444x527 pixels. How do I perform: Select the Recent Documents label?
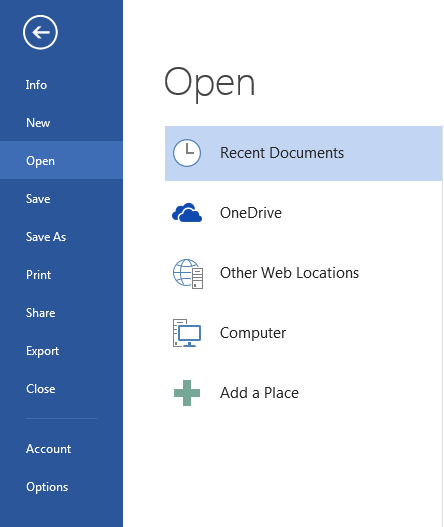click(282, 153)
